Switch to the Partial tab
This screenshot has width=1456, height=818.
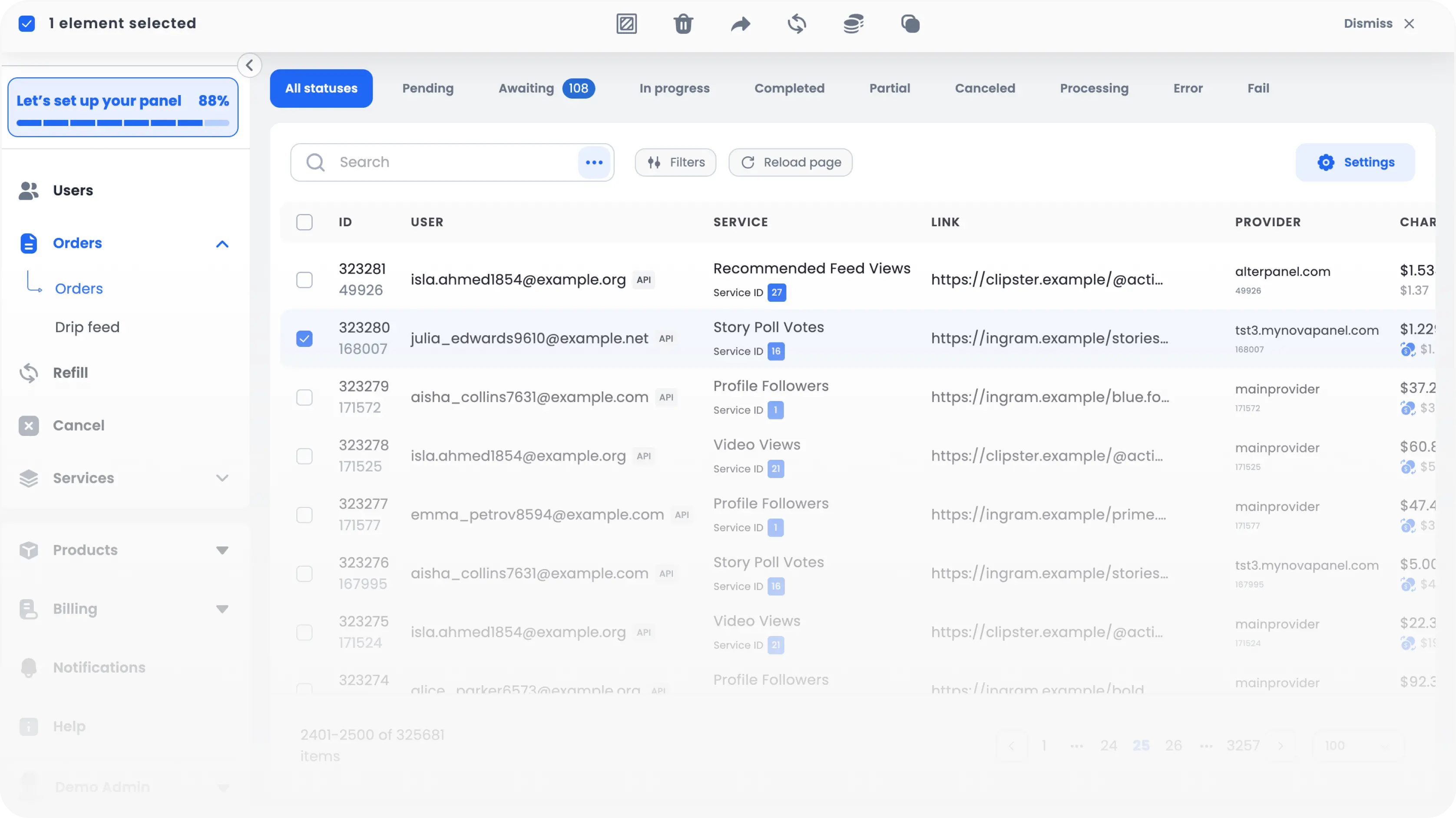[x=890, y=89]
